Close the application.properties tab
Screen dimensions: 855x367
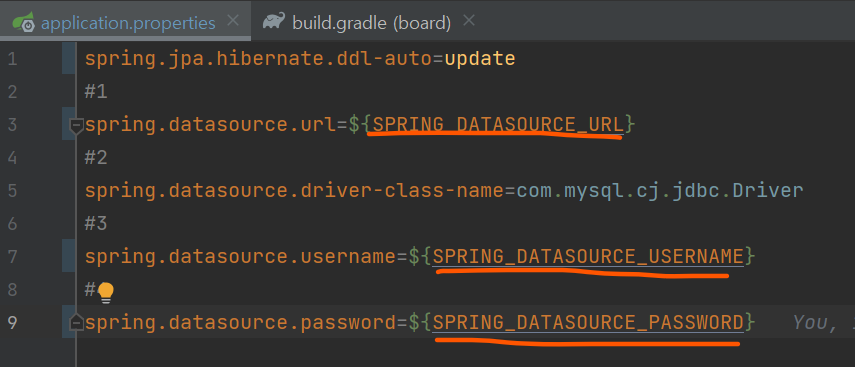pyautogui.click(x=233, y=21)
